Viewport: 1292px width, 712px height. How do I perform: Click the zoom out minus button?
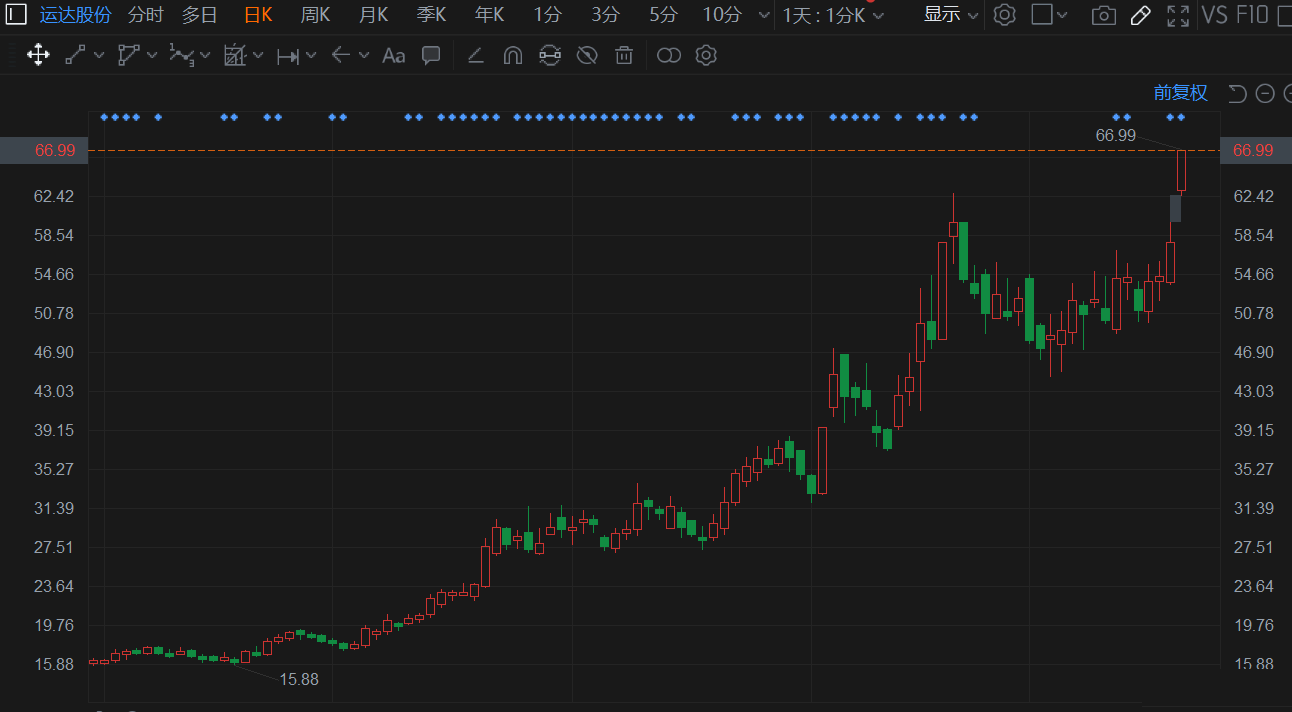click(x=1265, y=93)
